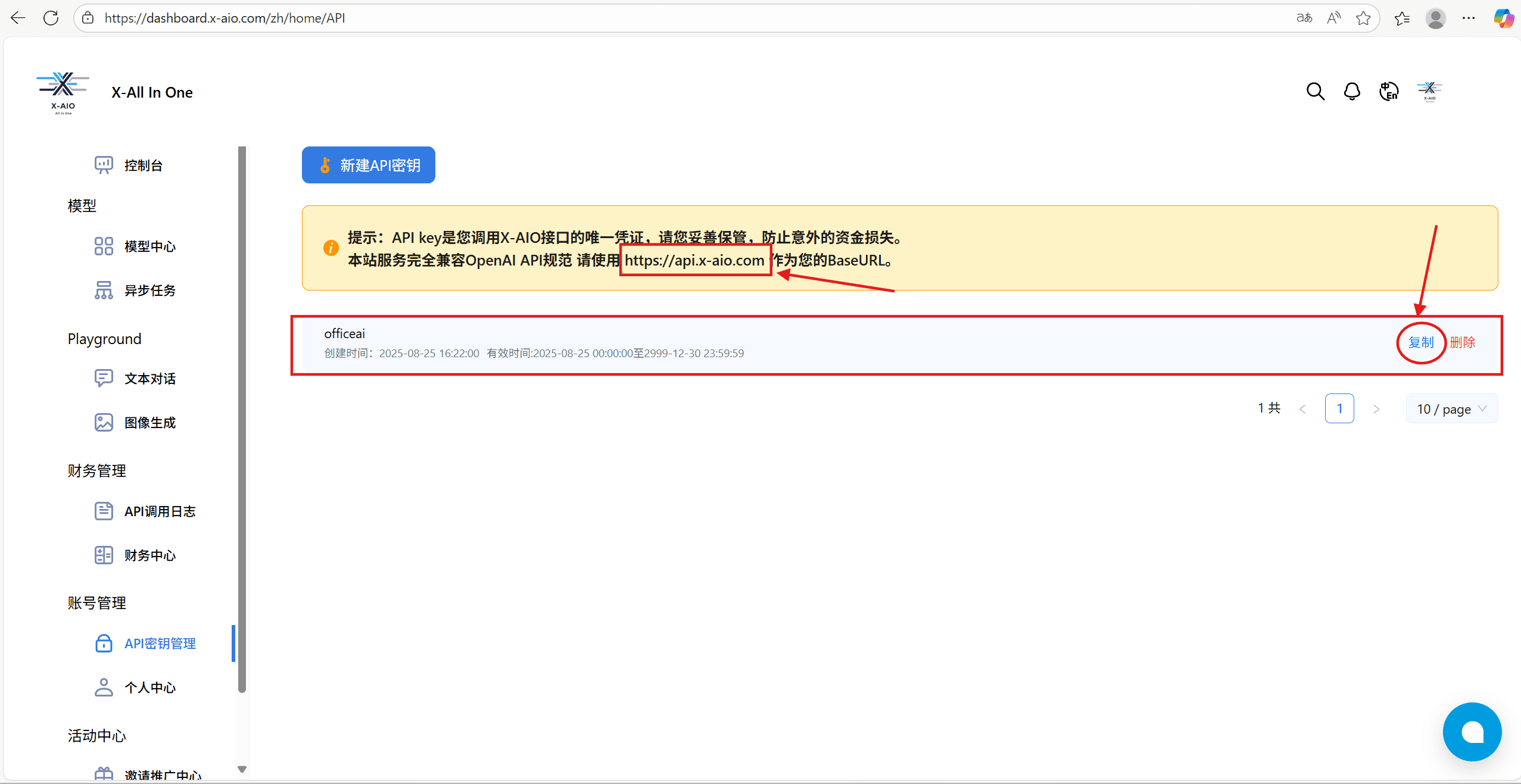Click the next page chevron
This screenshot has width=1521, height=784.
(1376, 409)
